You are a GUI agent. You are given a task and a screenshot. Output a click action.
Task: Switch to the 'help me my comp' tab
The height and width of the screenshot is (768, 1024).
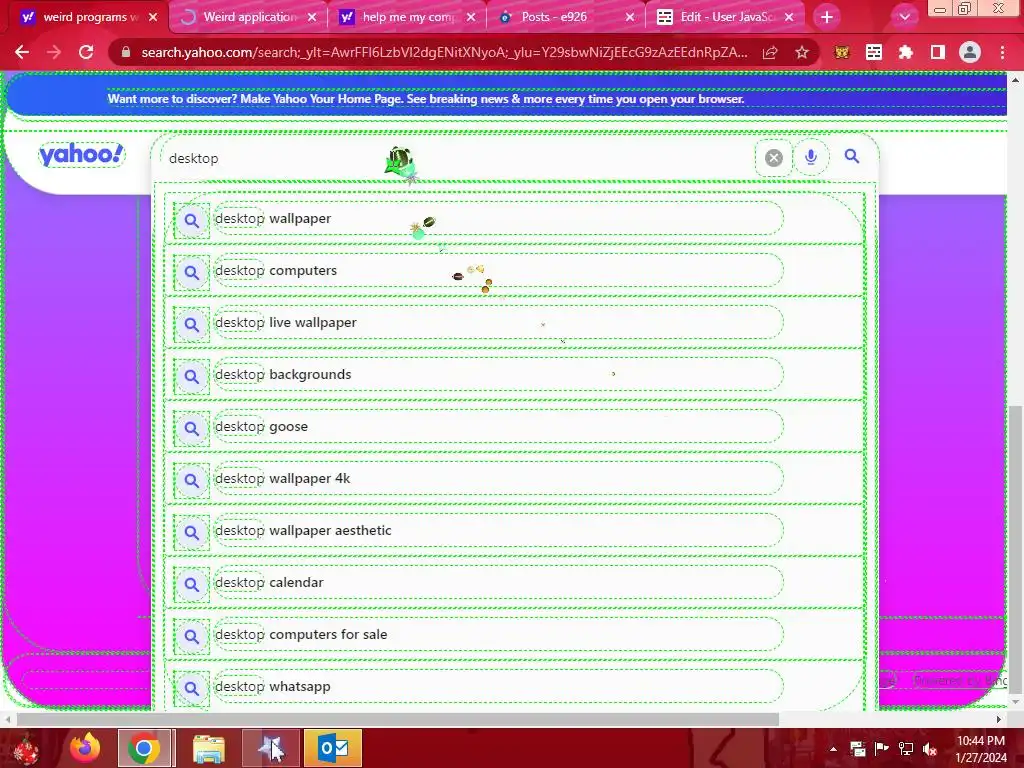[408, 17]
